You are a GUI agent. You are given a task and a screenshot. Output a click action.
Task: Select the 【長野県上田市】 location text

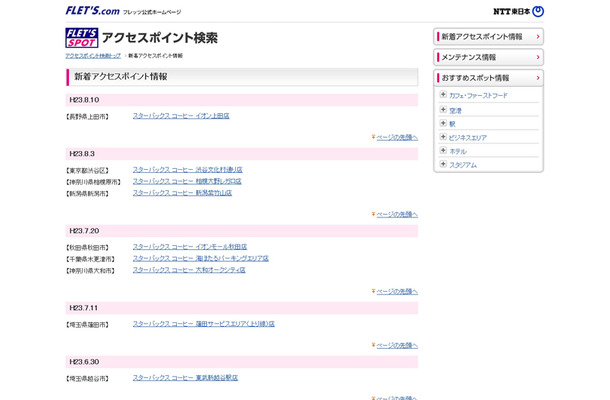[x=87, y=117]
